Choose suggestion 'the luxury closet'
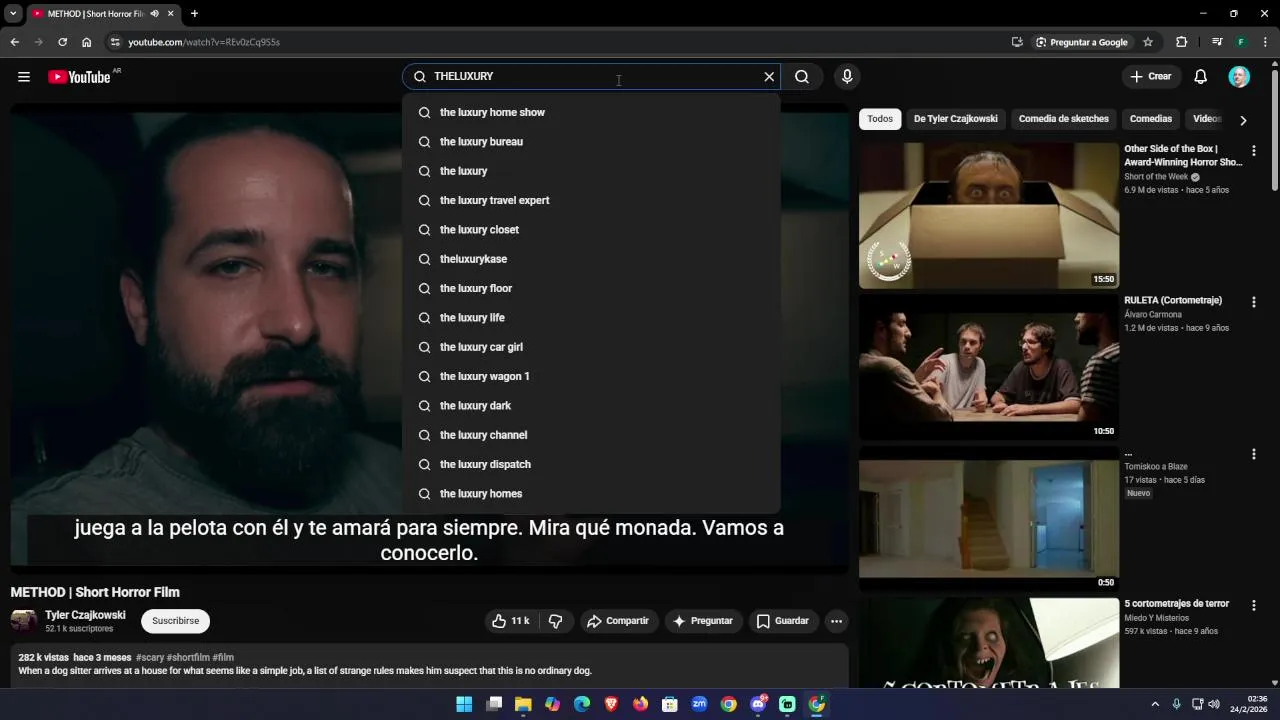The width and height of the screenshot is (1280, 720). (591, 230)
